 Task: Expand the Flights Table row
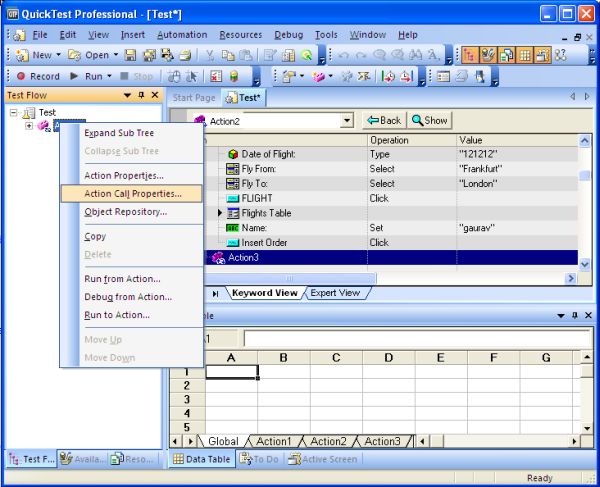pyautogui.click(x=220, y=213)
